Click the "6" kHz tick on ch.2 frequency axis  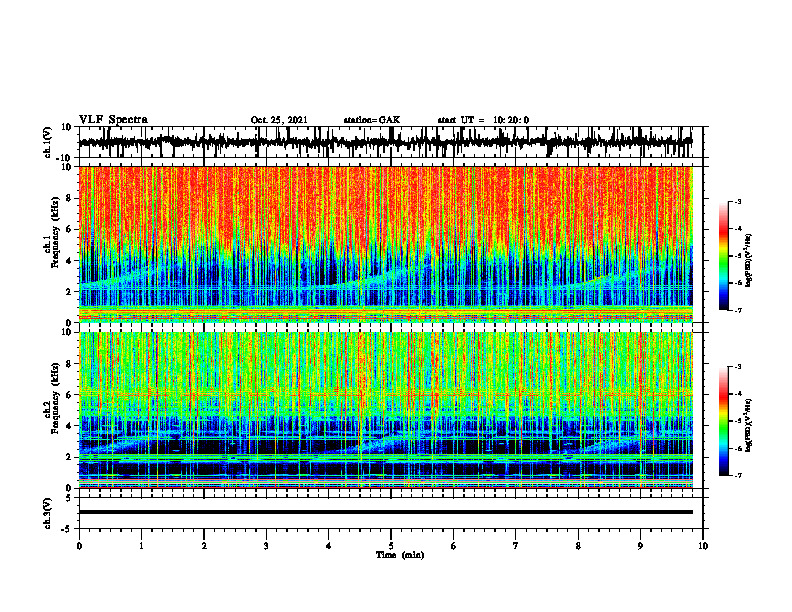tap(70, 395)
